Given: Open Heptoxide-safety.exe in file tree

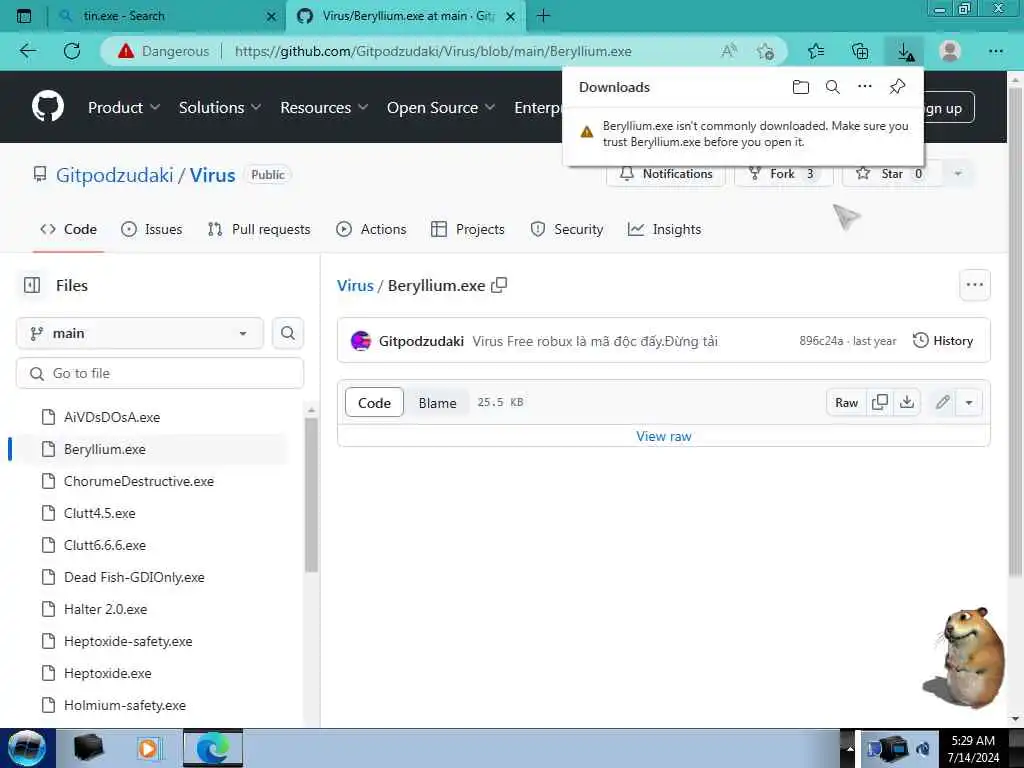Looking at the screenshot, I should [x=128, y=641].
